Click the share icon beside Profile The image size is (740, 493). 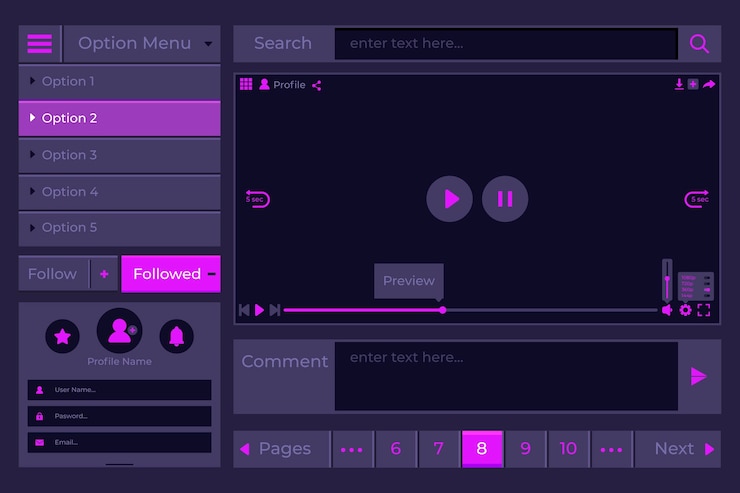(x=317, y=85)
